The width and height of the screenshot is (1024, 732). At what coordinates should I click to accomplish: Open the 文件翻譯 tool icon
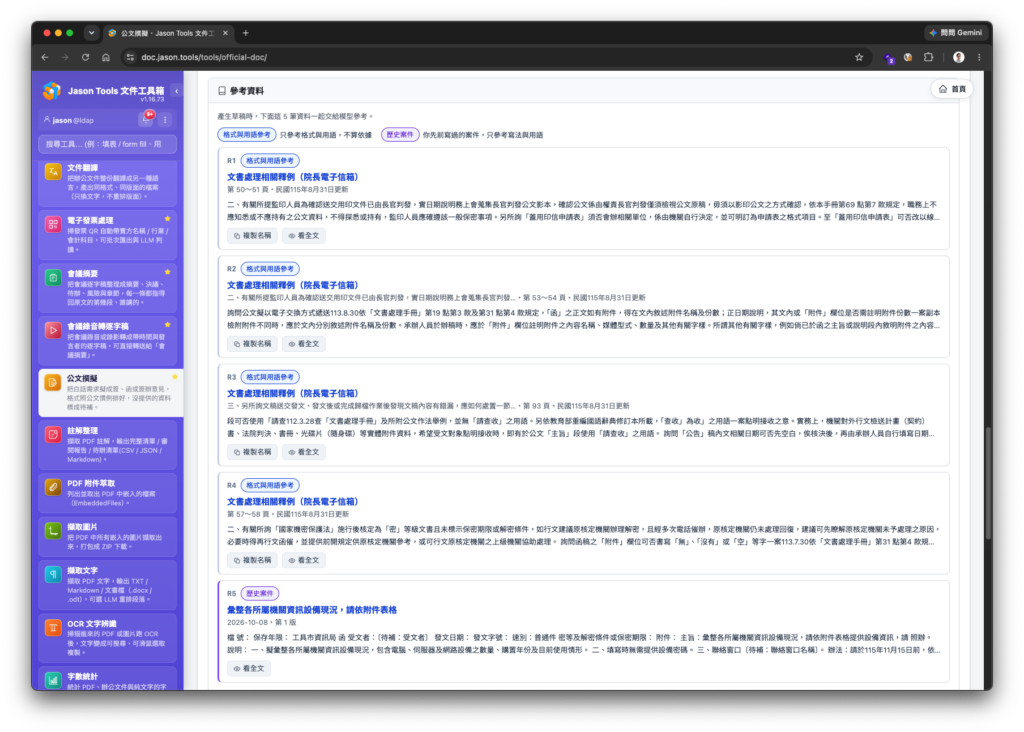click(x=53, y=172)
